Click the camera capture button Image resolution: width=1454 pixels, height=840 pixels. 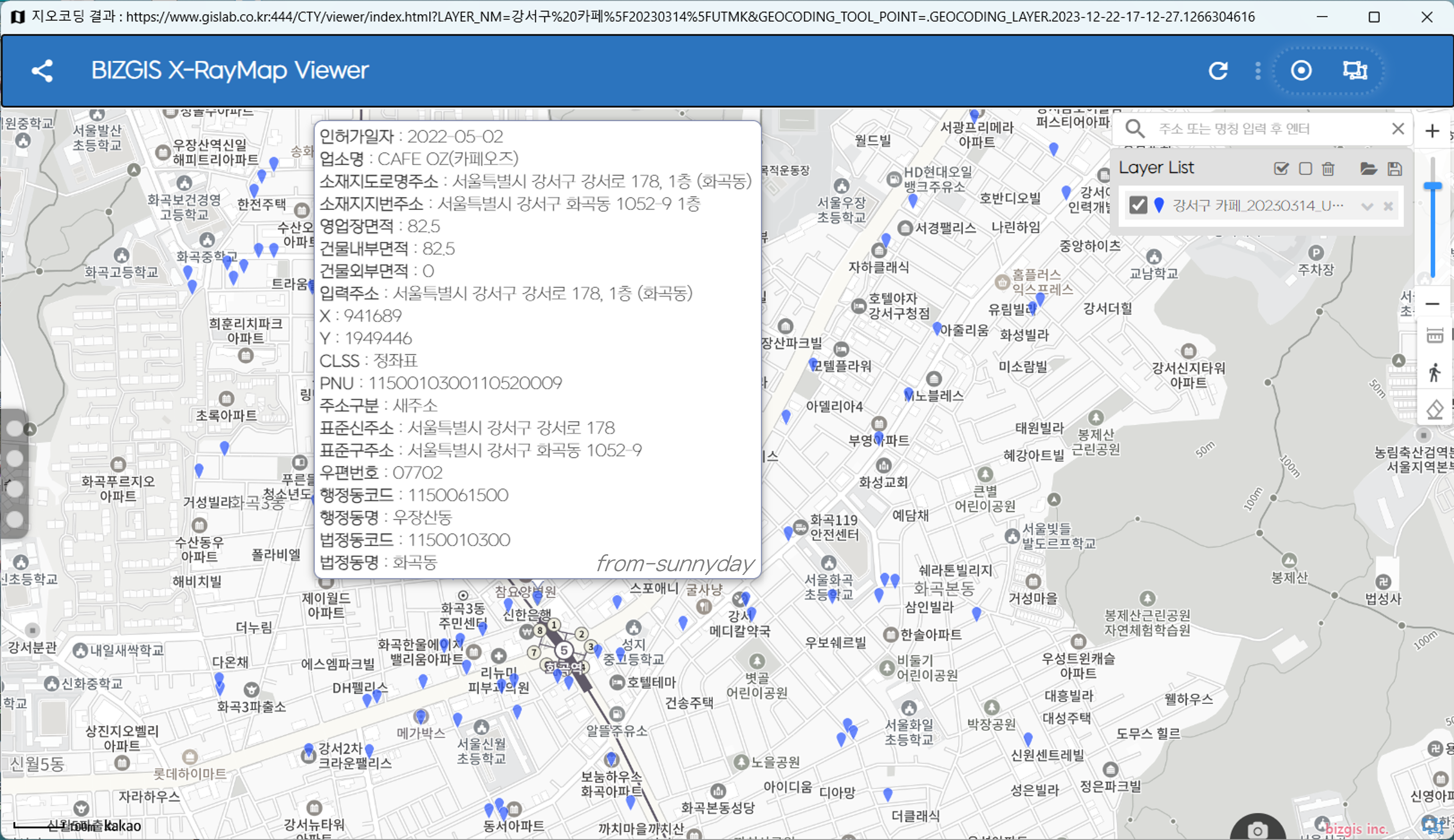(x=1257, y=829)
